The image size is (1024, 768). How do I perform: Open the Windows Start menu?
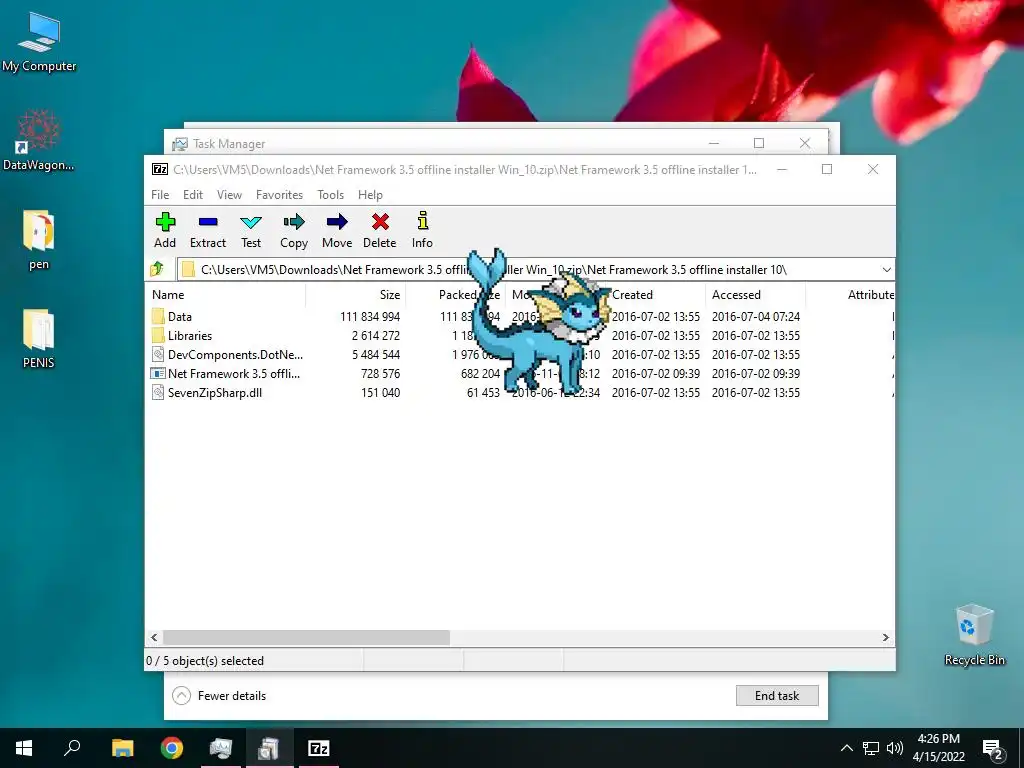click(x=24, y=748)
